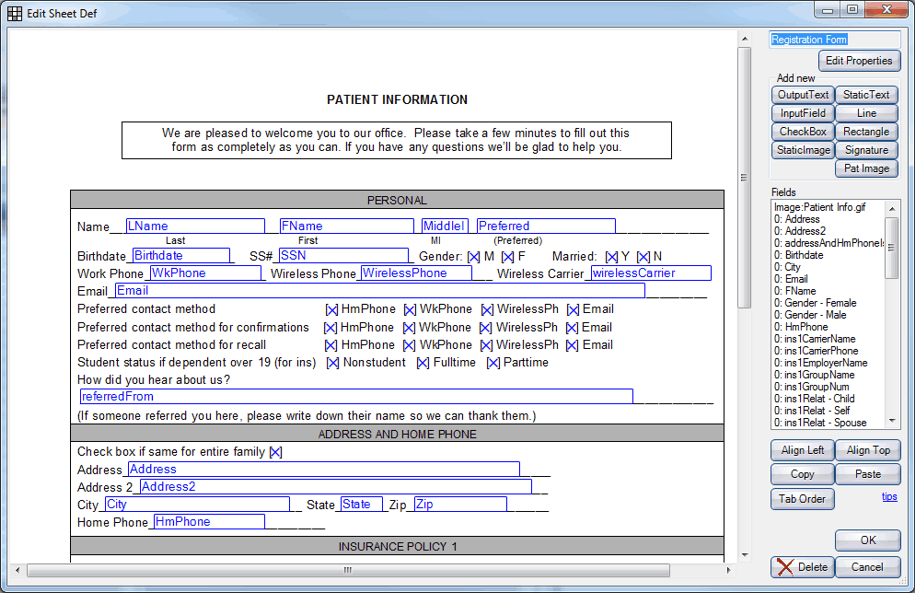Select the referredFrom field
Viewport: 915px width, 593px height.
point(356,396)
